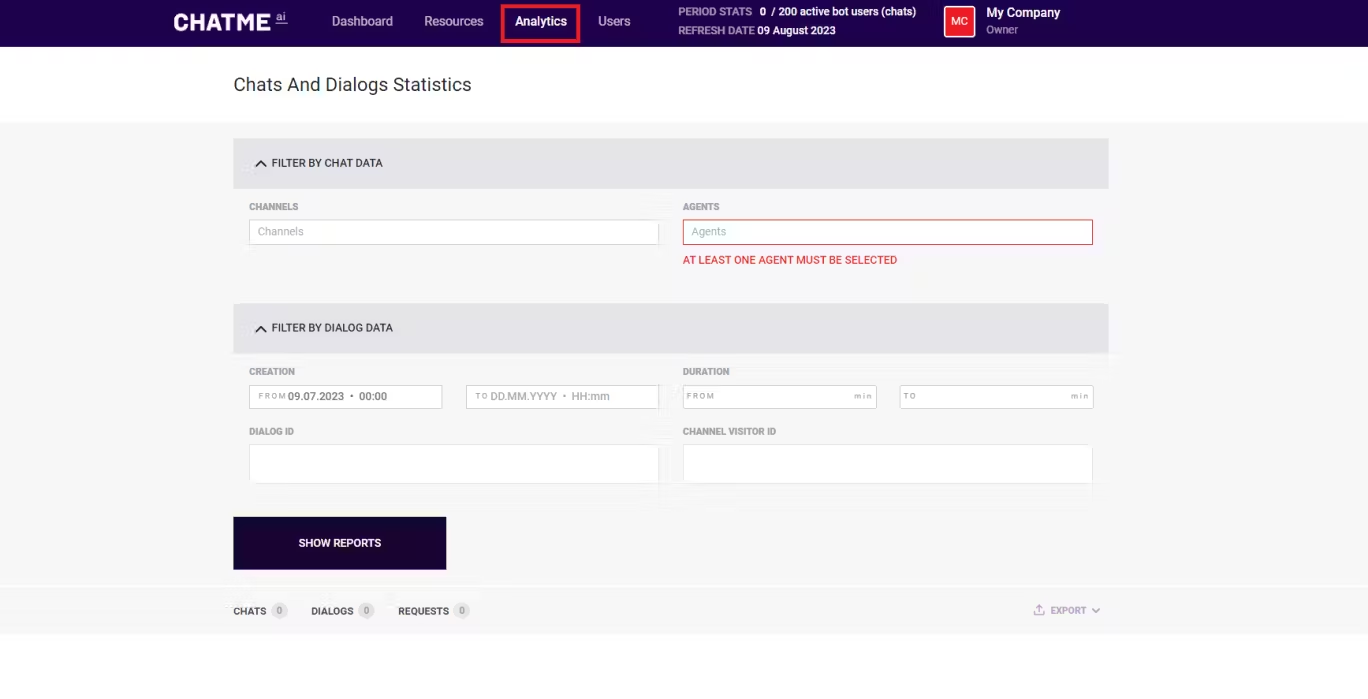Click the Creation From date field
1368x699 pixels.
(345, 397)
